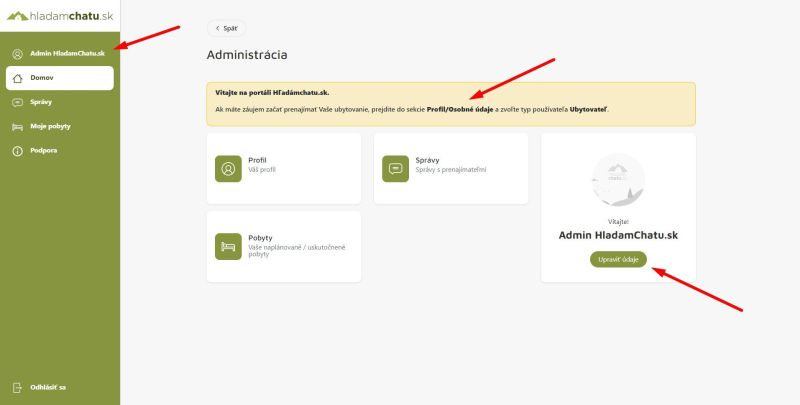The height and width of the screenshot is (405, 800).
Task: Click the Odhlásiť sa logout icon
Action: coord(17,388)
